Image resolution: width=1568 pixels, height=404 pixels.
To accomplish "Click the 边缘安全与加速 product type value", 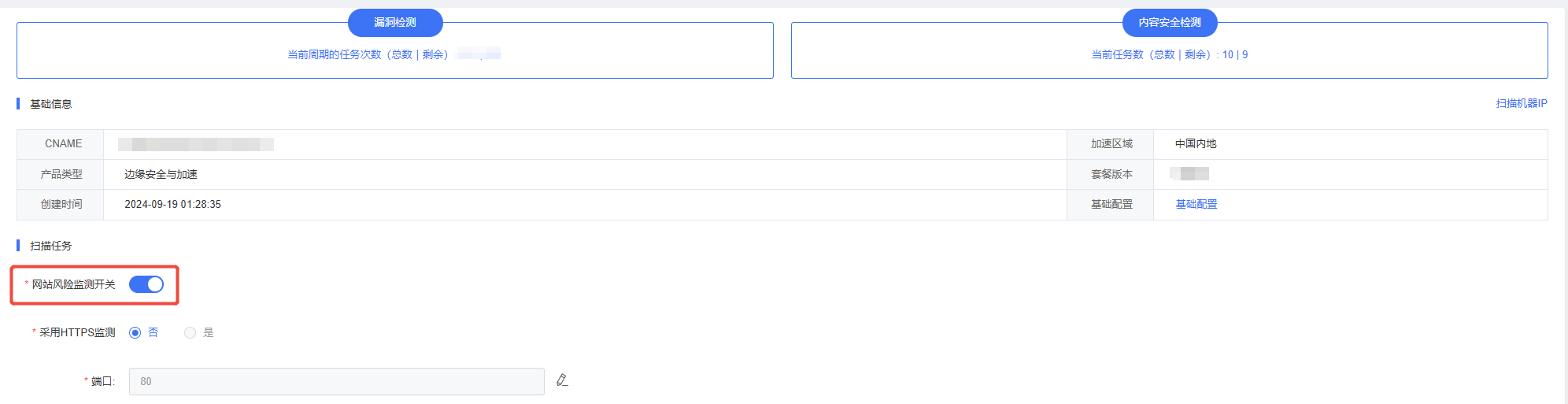I will 161,174.
